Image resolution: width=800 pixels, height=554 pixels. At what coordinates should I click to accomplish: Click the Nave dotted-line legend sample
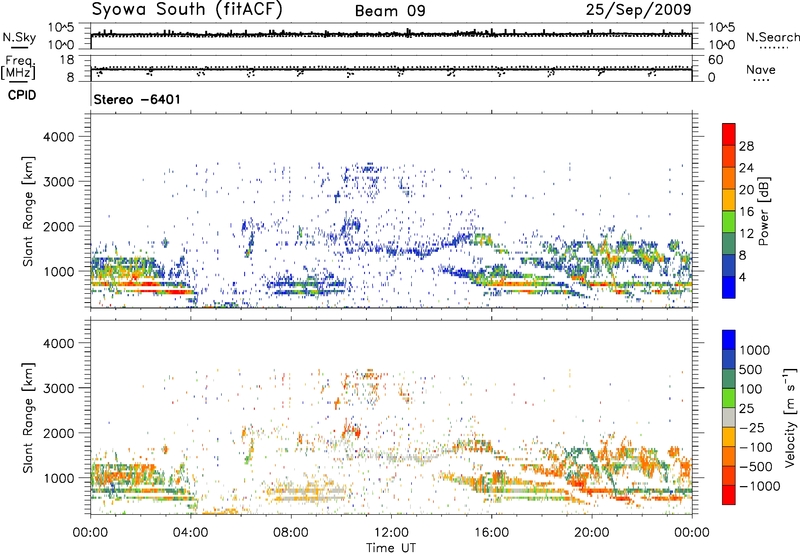(x=761, y=80)
